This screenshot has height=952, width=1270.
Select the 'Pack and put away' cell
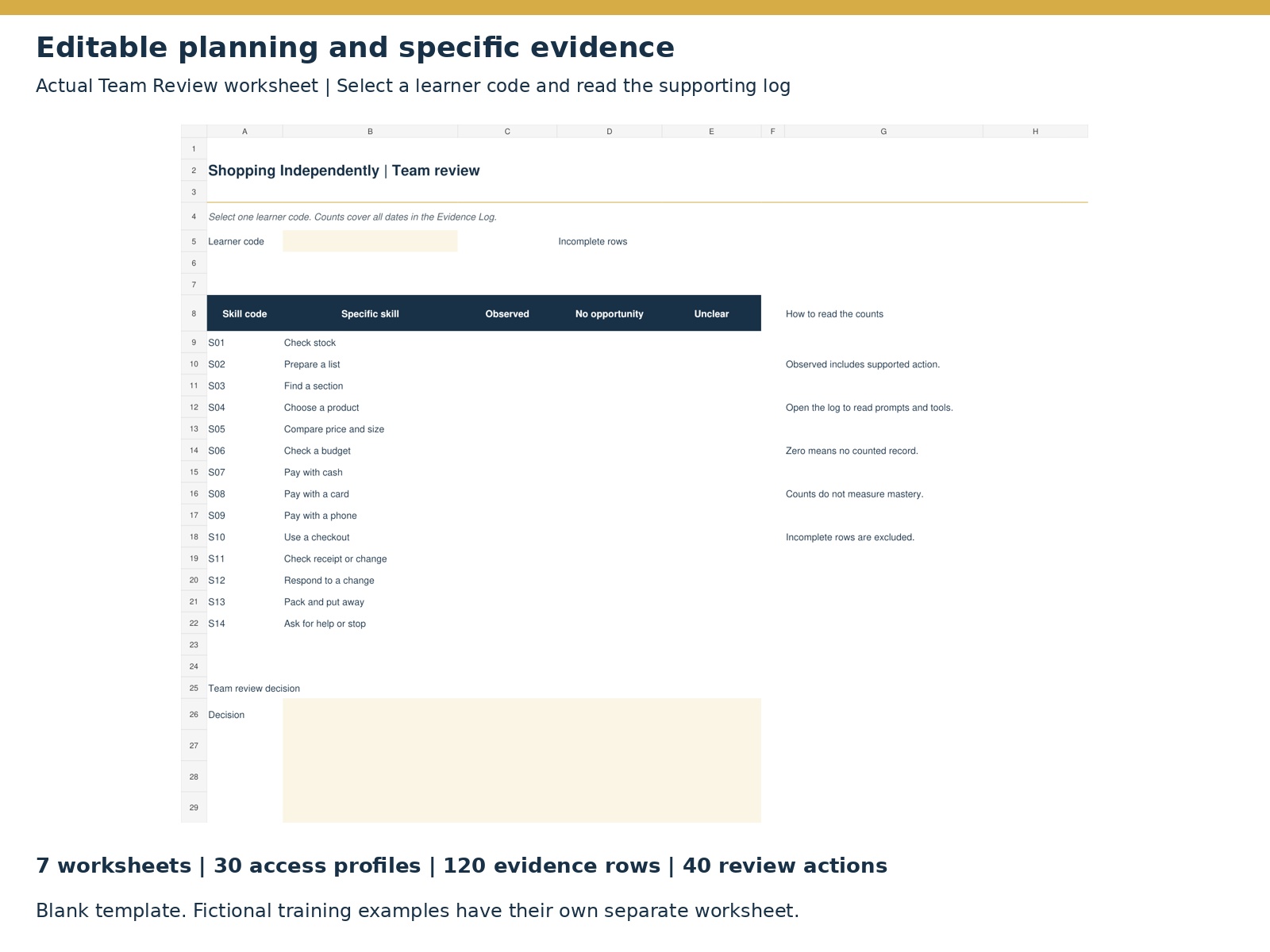point(370,602)
